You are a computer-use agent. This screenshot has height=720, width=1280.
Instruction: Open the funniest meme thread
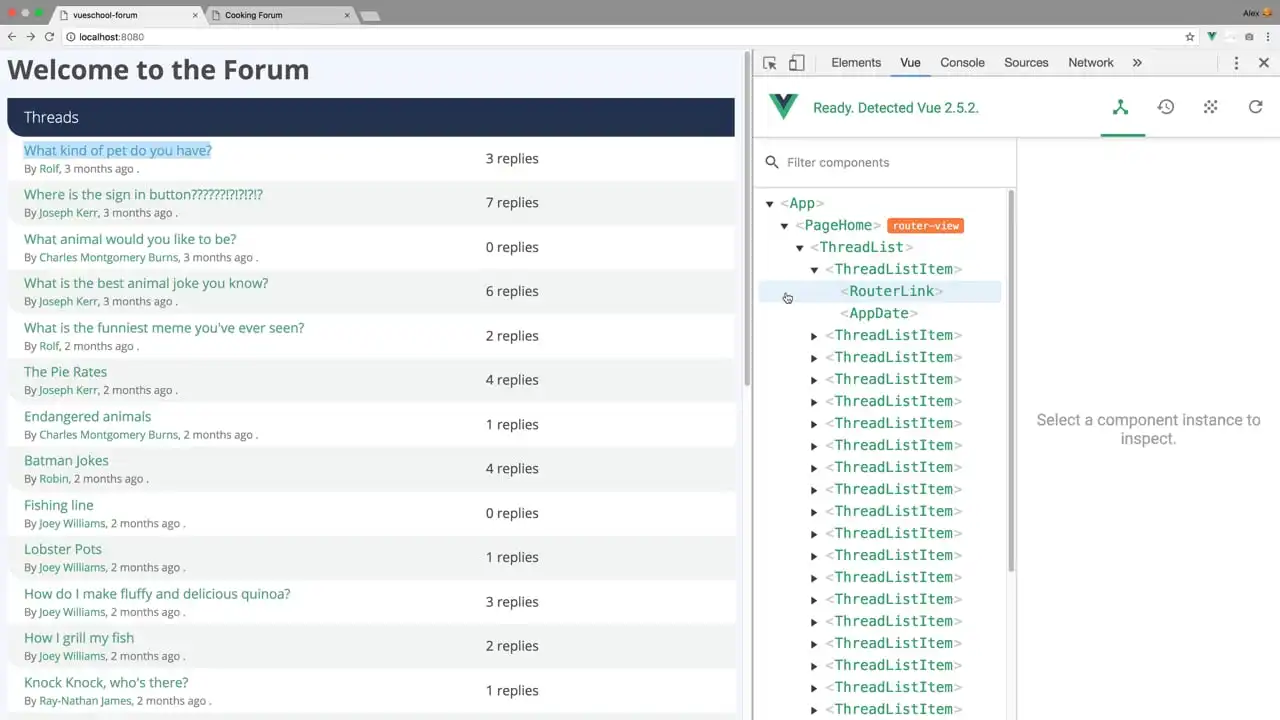(164, 327)
